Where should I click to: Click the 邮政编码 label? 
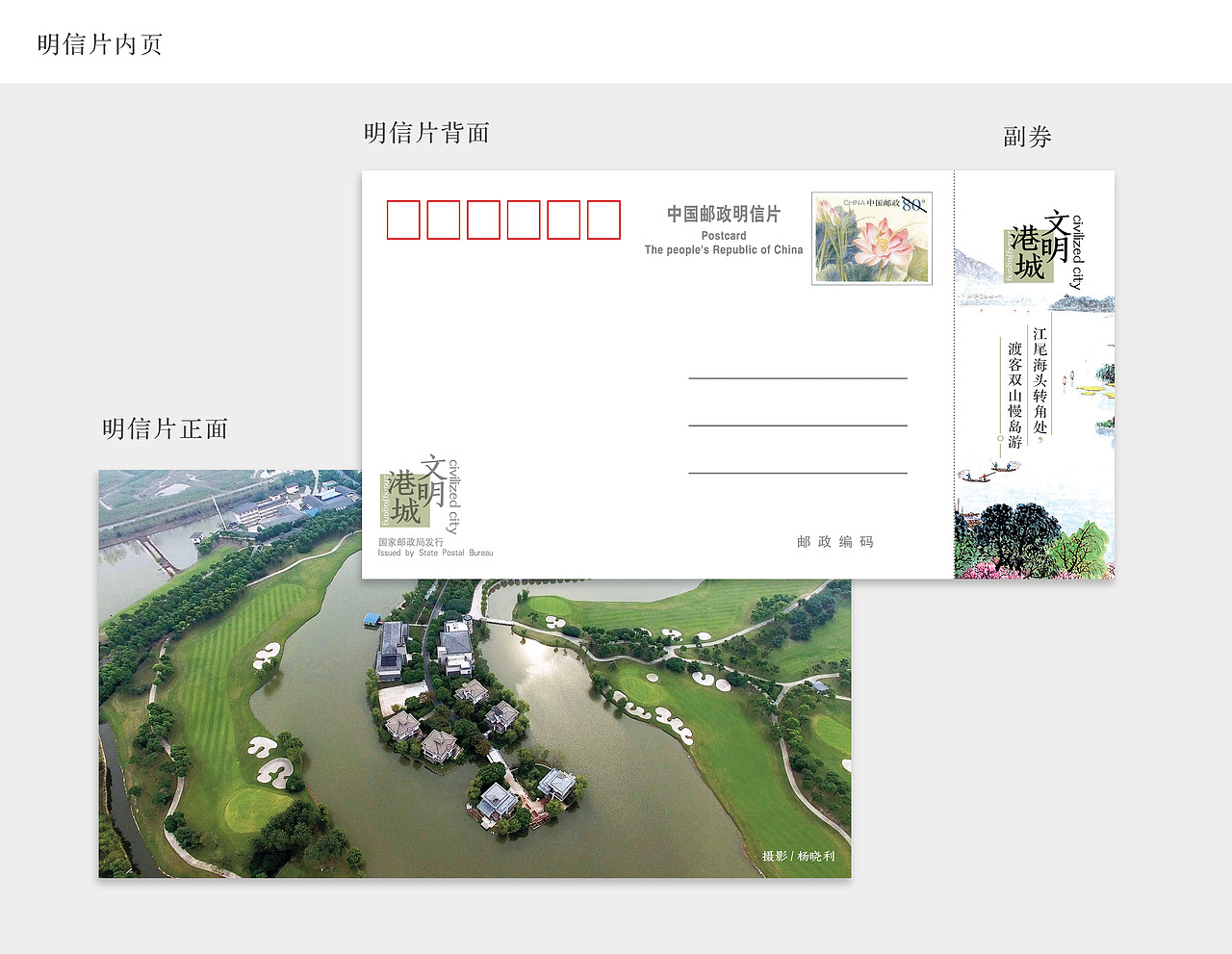point(834,541)
